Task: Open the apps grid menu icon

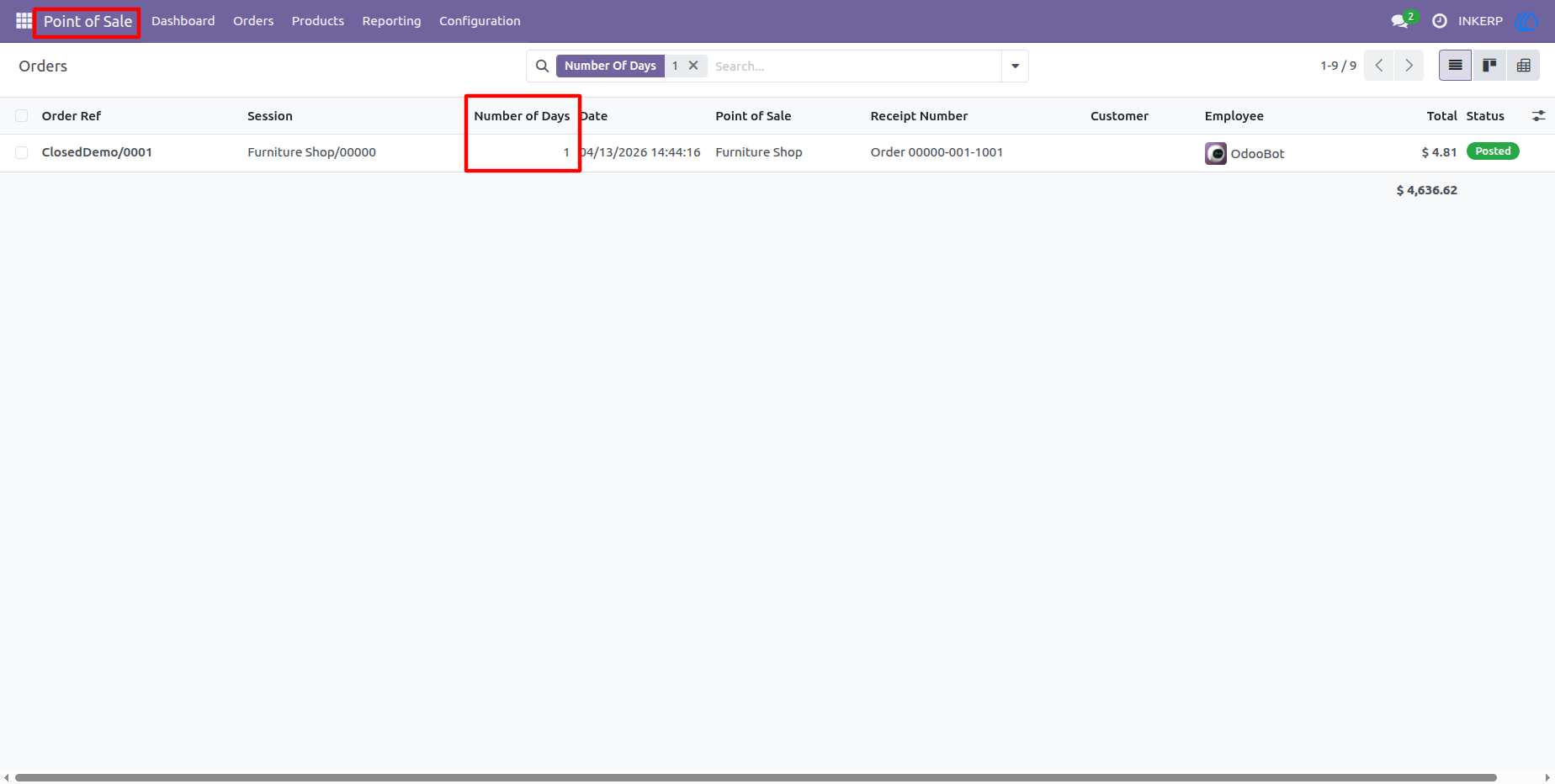Action: tap(24, 21)
